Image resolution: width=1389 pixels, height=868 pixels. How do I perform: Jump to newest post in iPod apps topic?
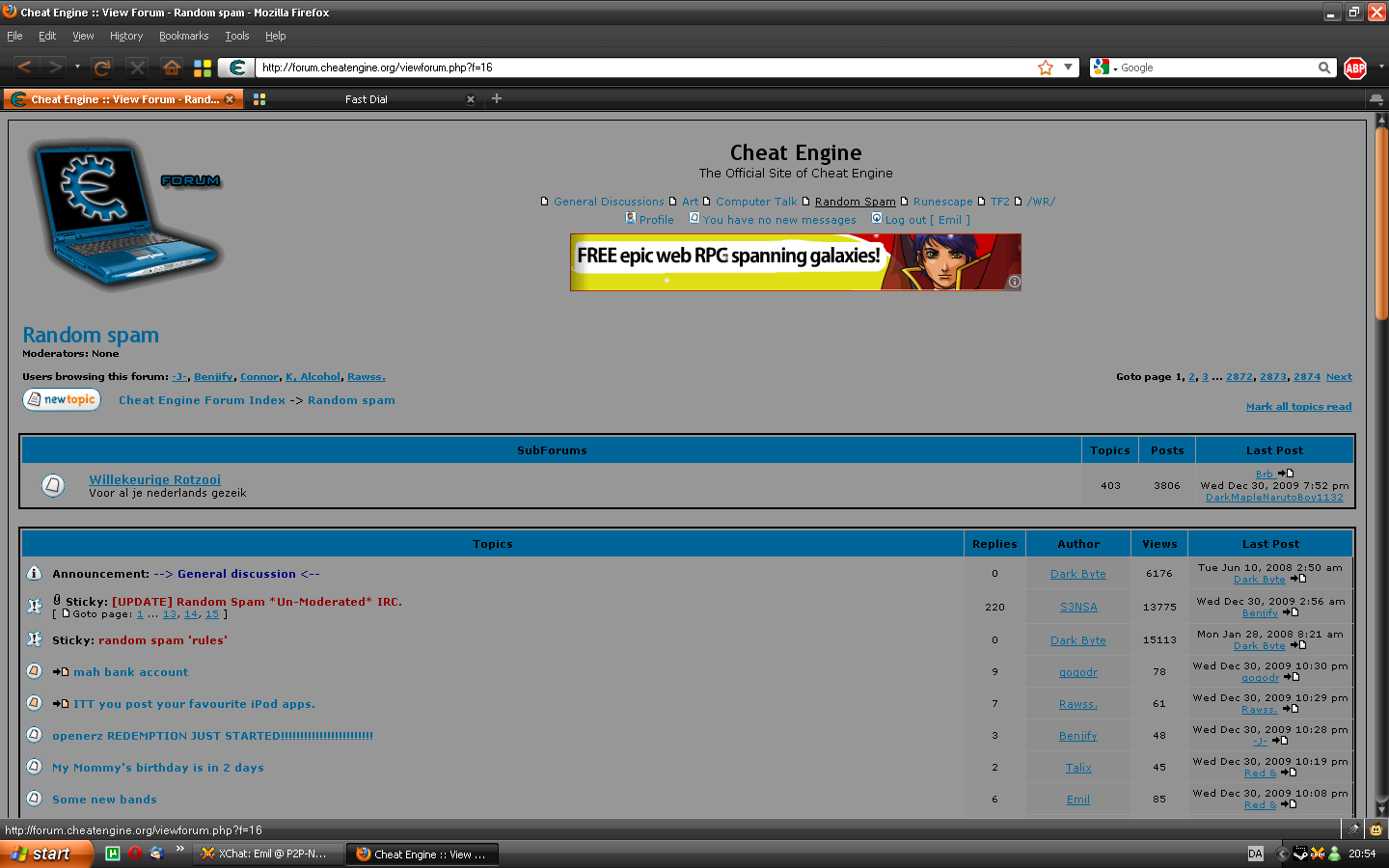(x=61, y=704)
